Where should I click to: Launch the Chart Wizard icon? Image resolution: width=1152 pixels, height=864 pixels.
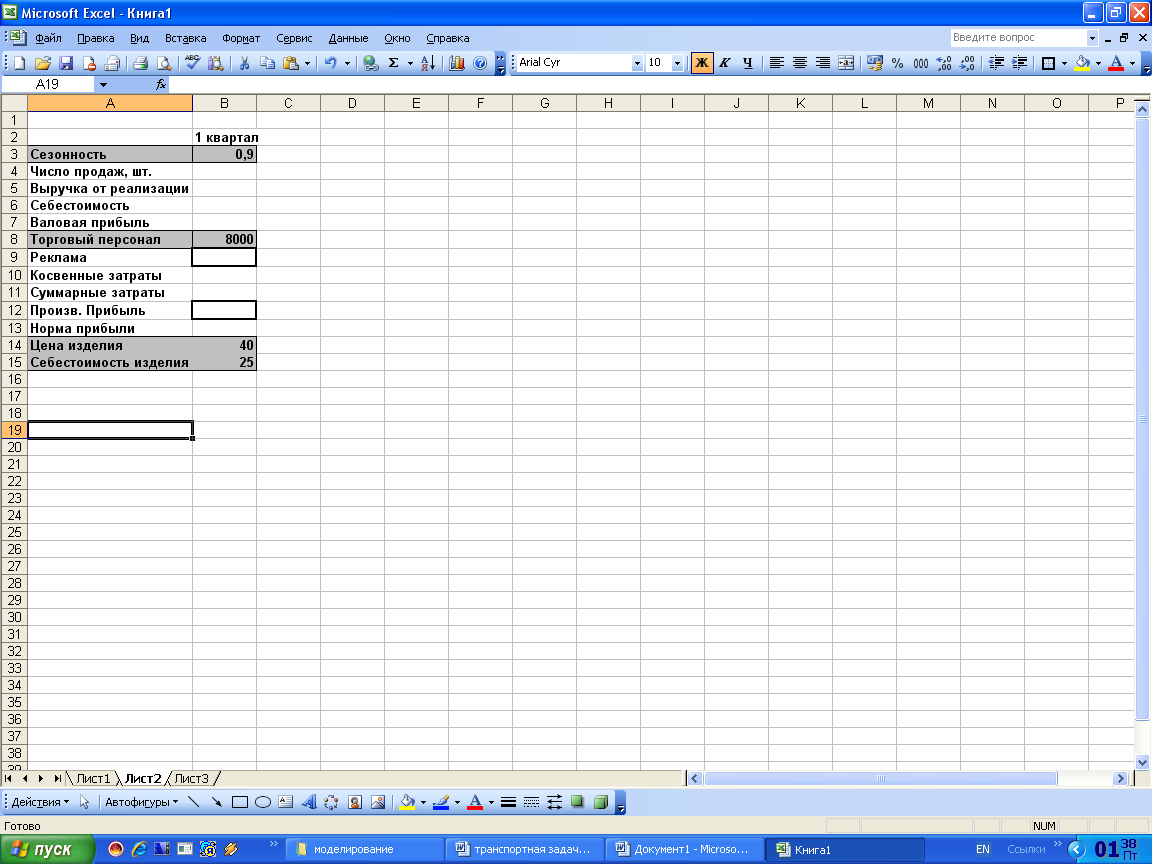pyautogui.click(x=457, y=63)
